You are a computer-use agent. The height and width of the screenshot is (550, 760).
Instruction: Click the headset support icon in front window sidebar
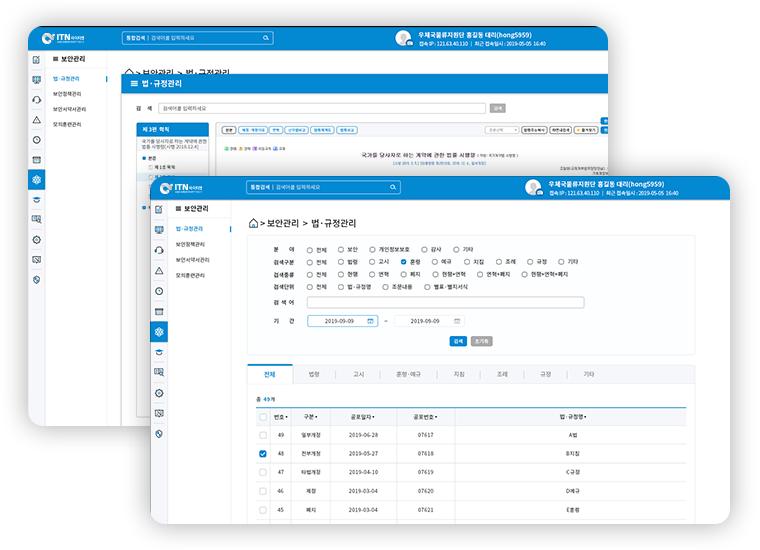(x=159, y=250)
